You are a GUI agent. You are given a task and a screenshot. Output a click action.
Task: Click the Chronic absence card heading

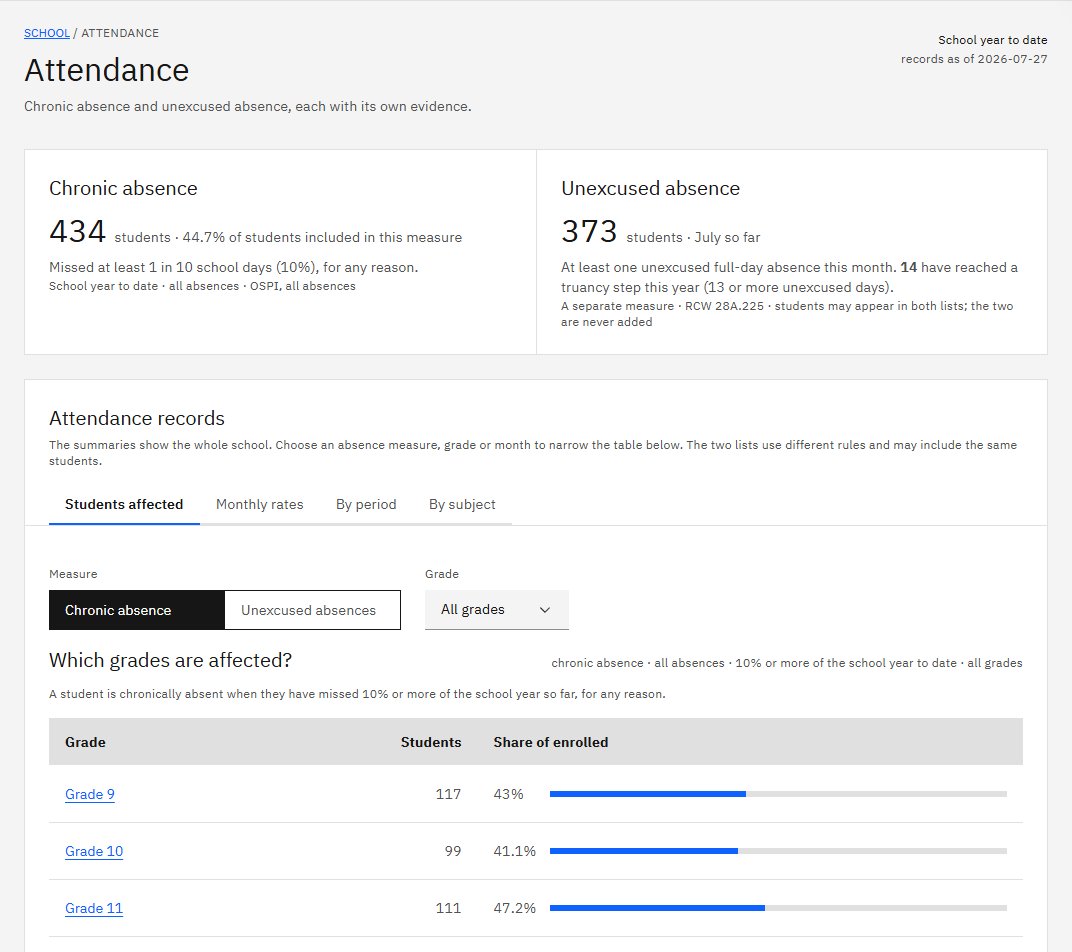[x=123, y=188]
